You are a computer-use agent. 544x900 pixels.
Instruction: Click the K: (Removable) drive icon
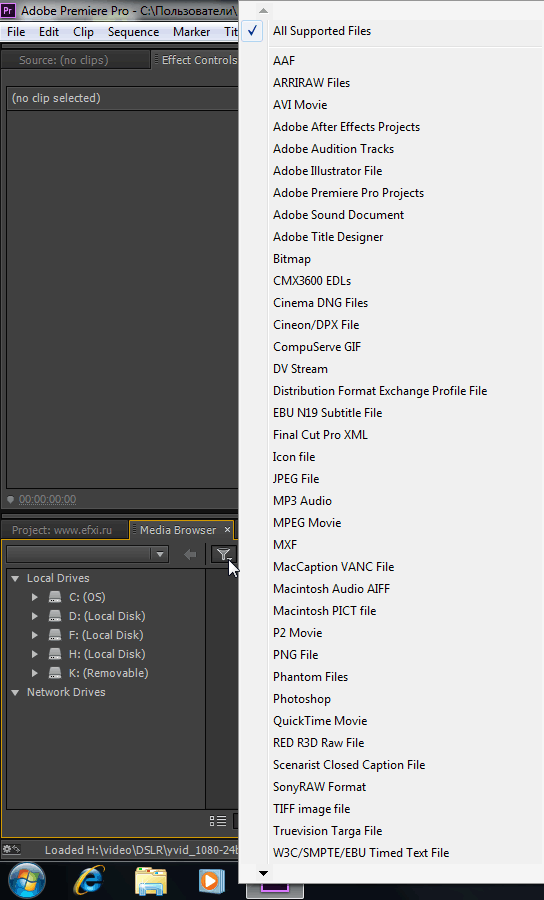[x=55, y=673]
